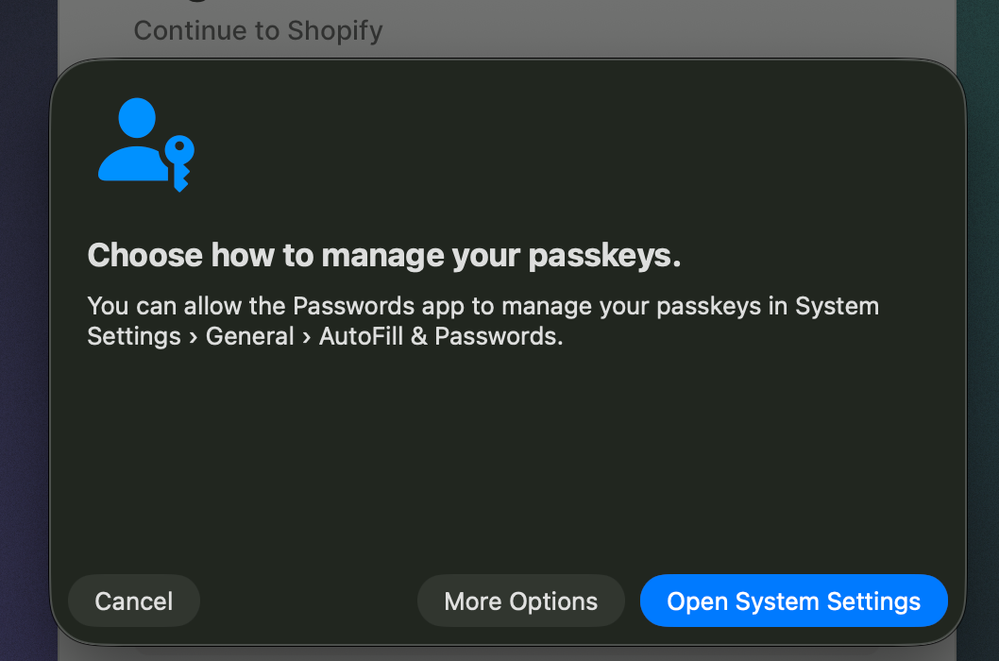This screenshot has height=661, width=999.
Task: Open More Options for passkeys
Action: [521, 601]
